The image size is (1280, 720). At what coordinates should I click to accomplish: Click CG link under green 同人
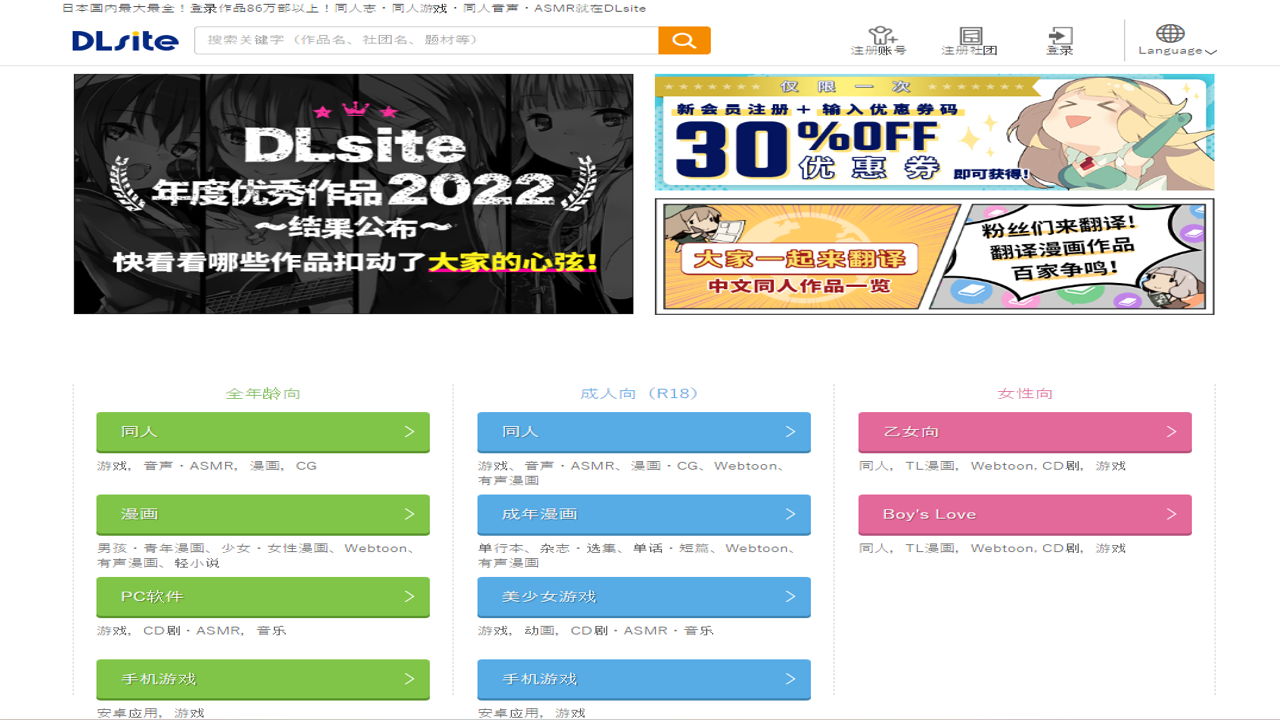(x=306, y=466)
